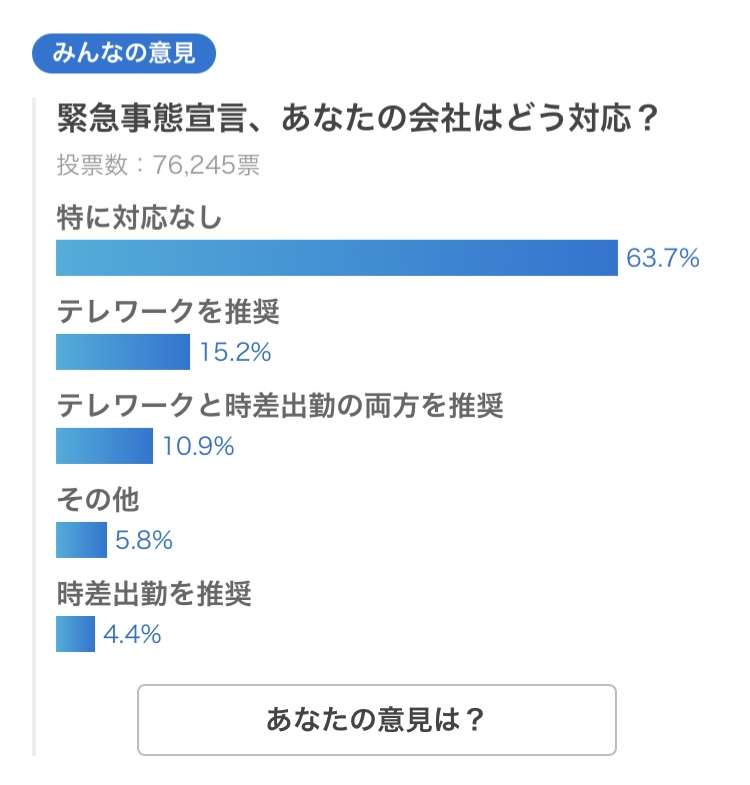Click the みんなの意見 badge
This screenshot has height=785, width=750.
pyautogui.click(x=124, y=53)
